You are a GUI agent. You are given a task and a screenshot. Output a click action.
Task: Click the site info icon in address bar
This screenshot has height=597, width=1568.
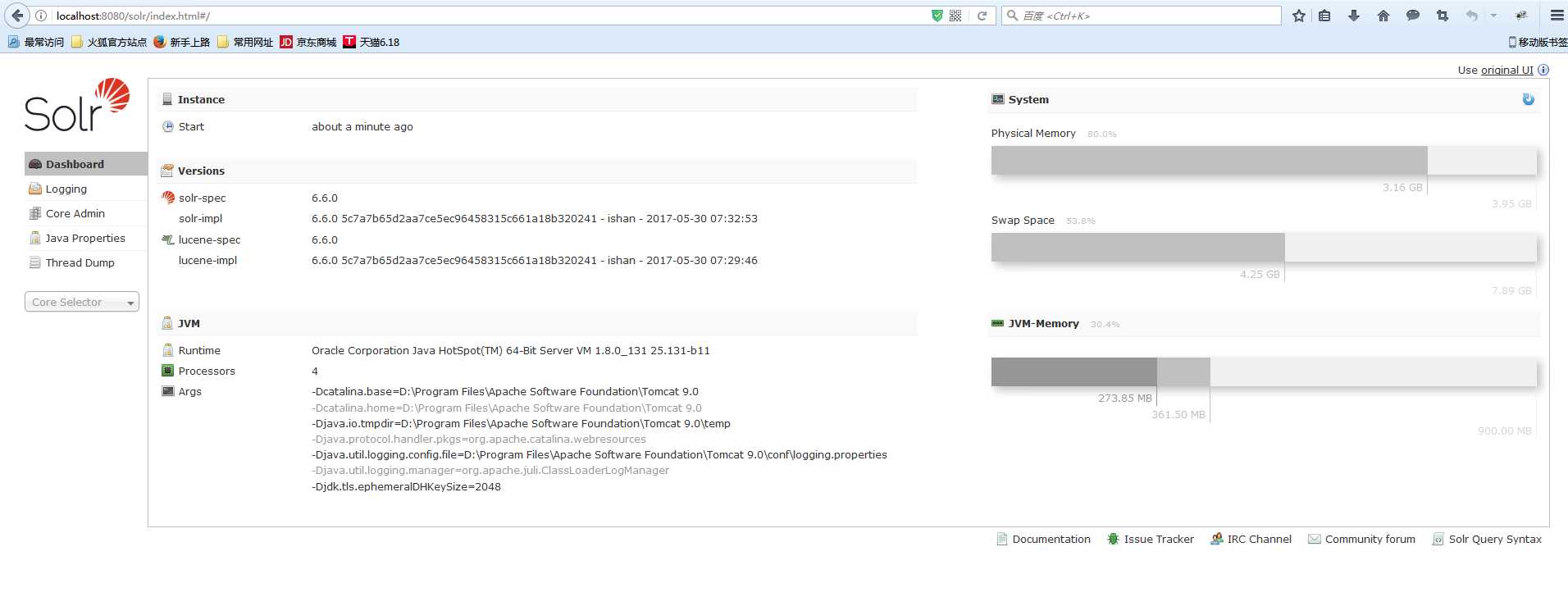41,16
